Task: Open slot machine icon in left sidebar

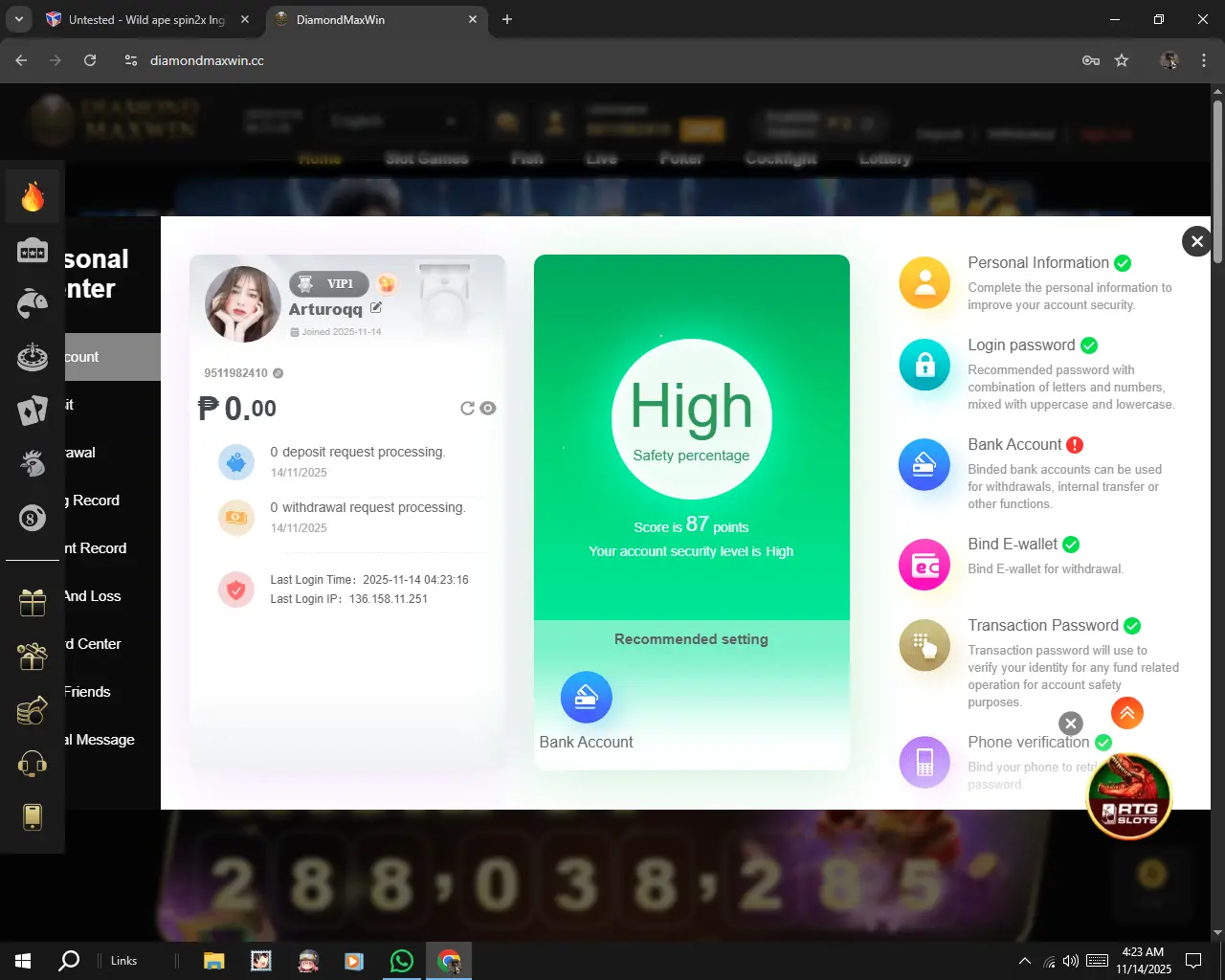Action: [x=33, y=251]
